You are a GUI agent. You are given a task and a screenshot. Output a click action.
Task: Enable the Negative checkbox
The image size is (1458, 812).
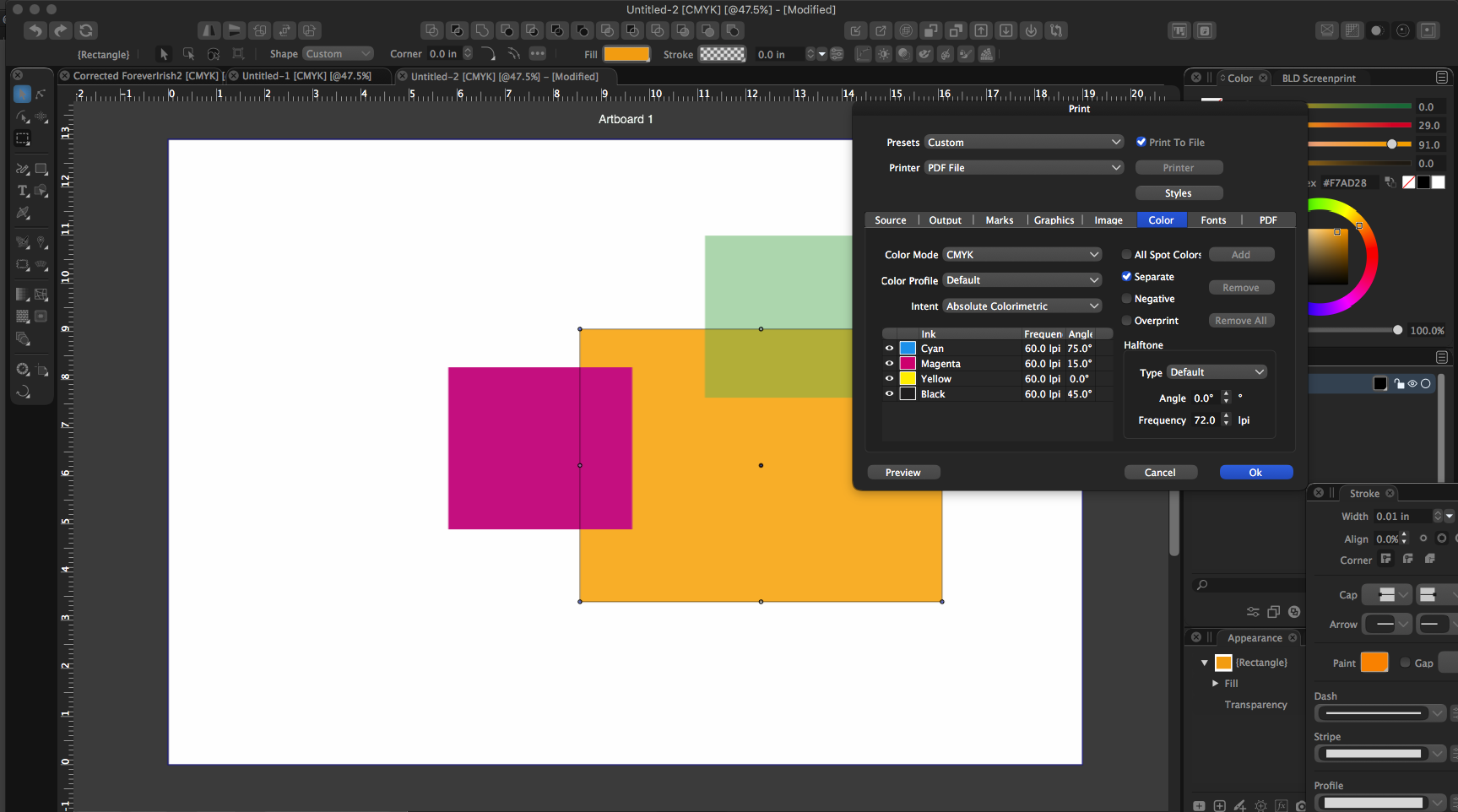pyautogui.click(x=1126, y=299)
